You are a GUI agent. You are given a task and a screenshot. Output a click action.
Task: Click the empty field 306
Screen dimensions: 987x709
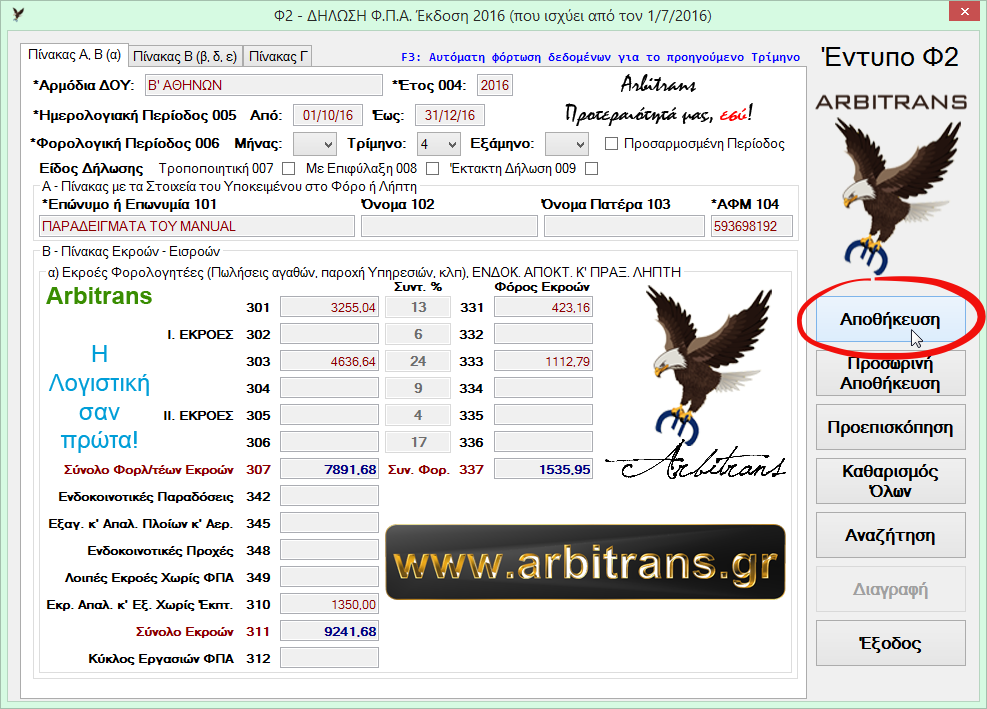tap(329, 442)
